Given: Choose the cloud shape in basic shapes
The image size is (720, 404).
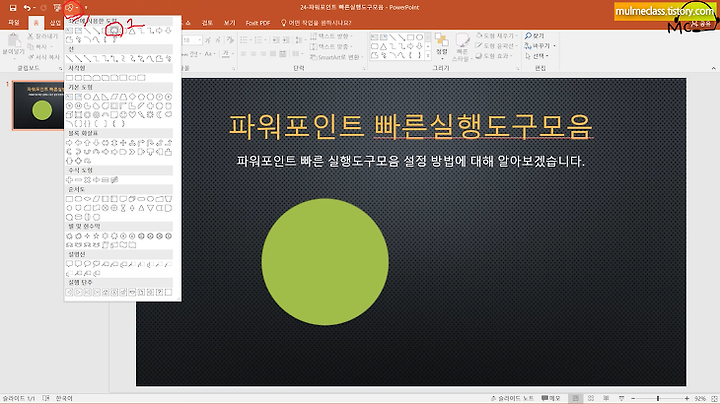Looking at the screenshot, I should click(x=169, y=114).
